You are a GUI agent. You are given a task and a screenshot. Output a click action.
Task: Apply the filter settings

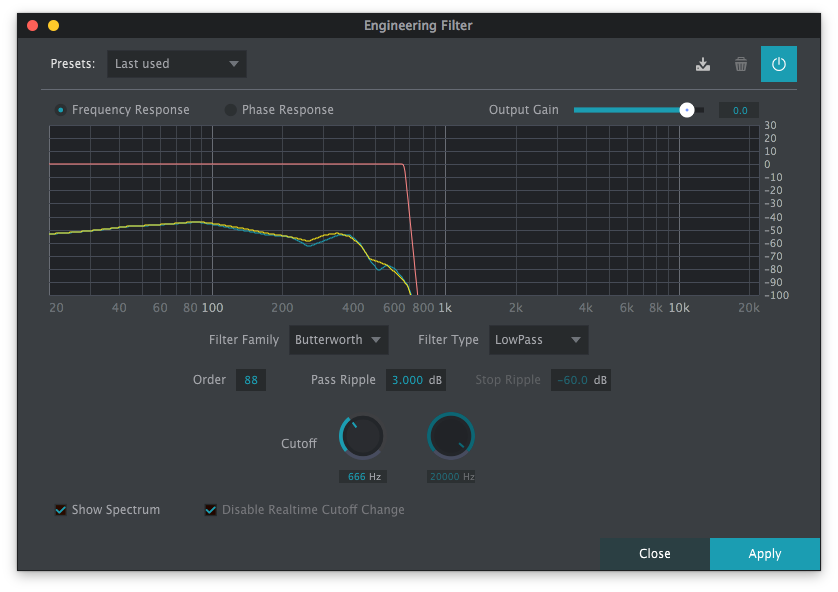click(x=764, y=553)
